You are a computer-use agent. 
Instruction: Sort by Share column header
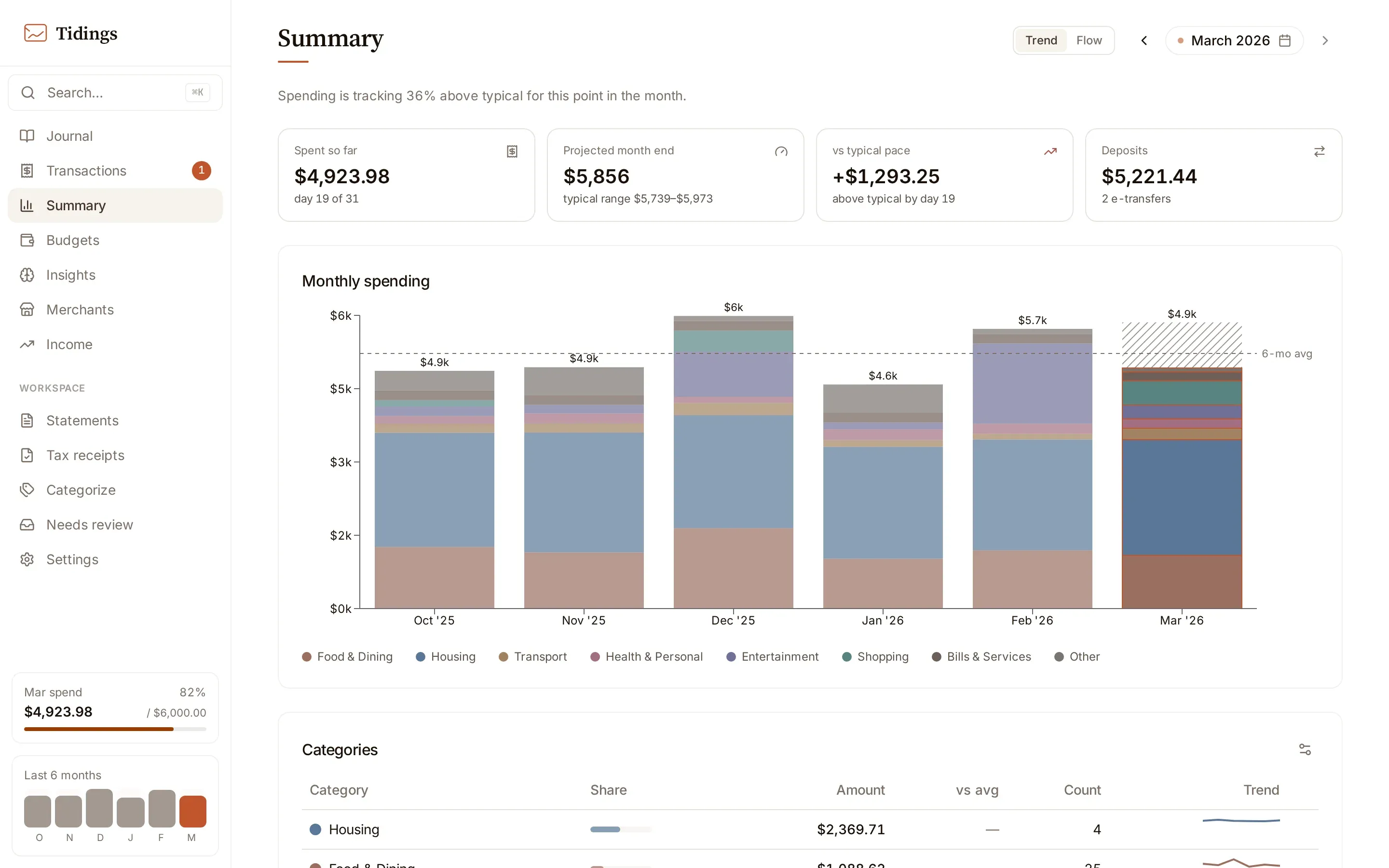tap(608, 789)
